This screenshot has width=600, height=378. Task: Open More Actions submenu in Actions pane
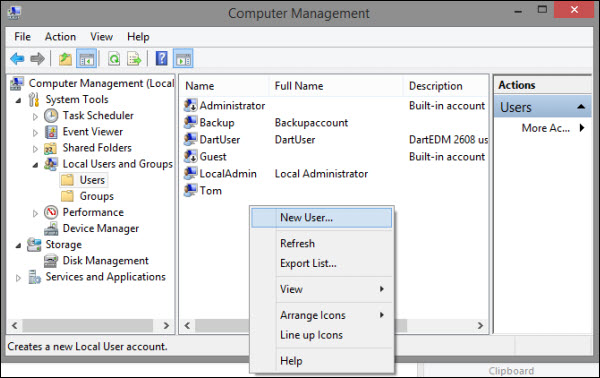(x=553, y=128)
